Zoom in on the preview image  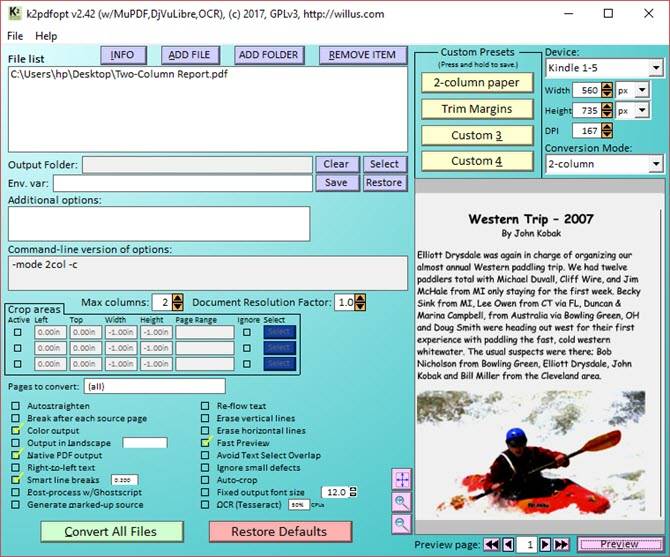[x=402, y=501]
